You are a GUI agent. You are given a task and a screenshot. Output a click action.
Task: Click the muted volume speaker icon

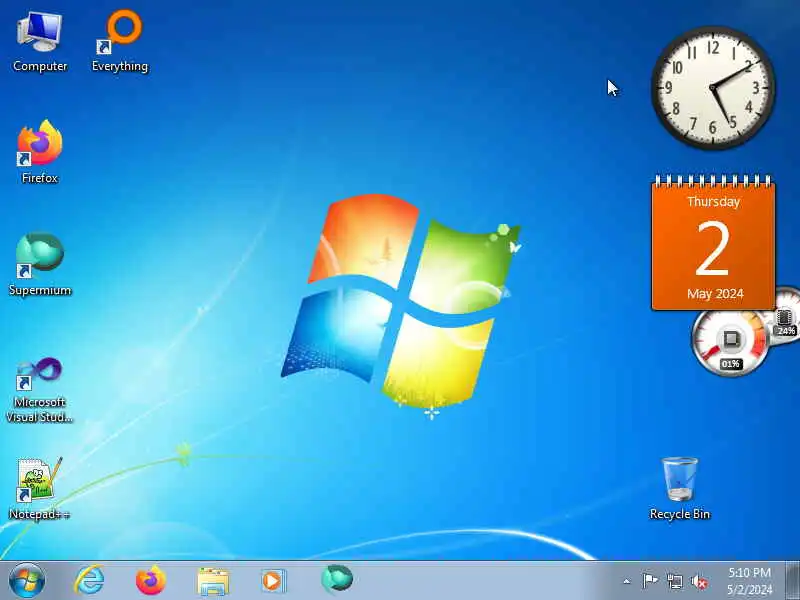coord(699,581)
